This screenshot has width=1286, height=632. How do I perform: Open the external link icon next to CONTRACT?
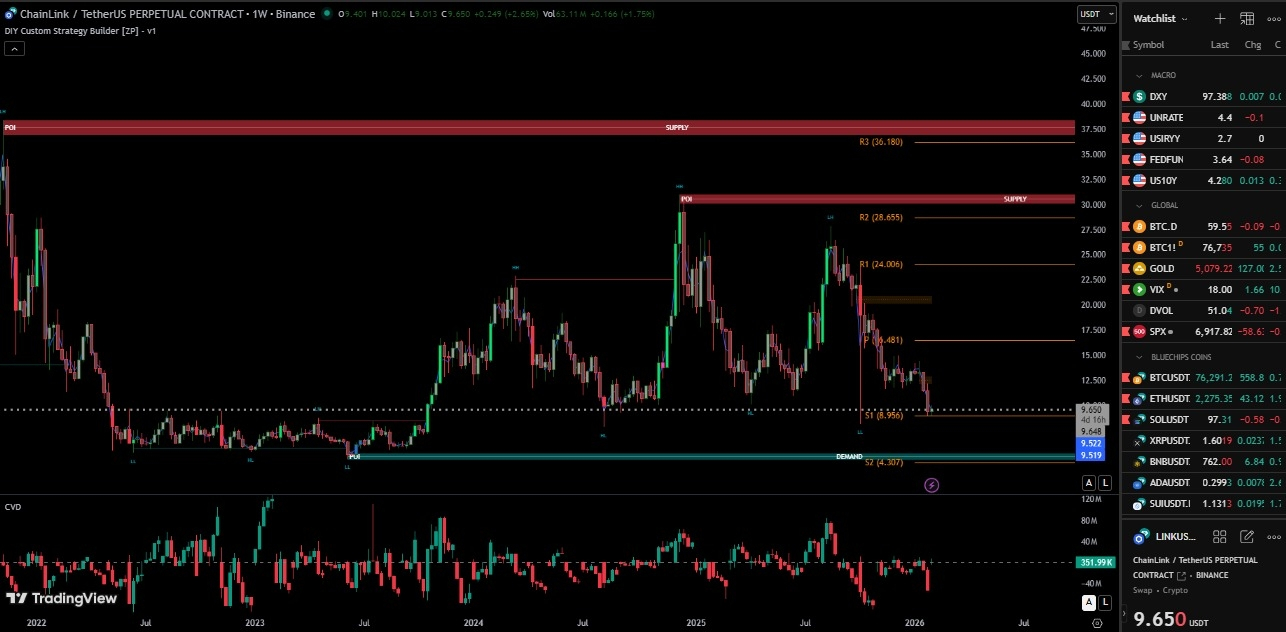click(1181, 576)
